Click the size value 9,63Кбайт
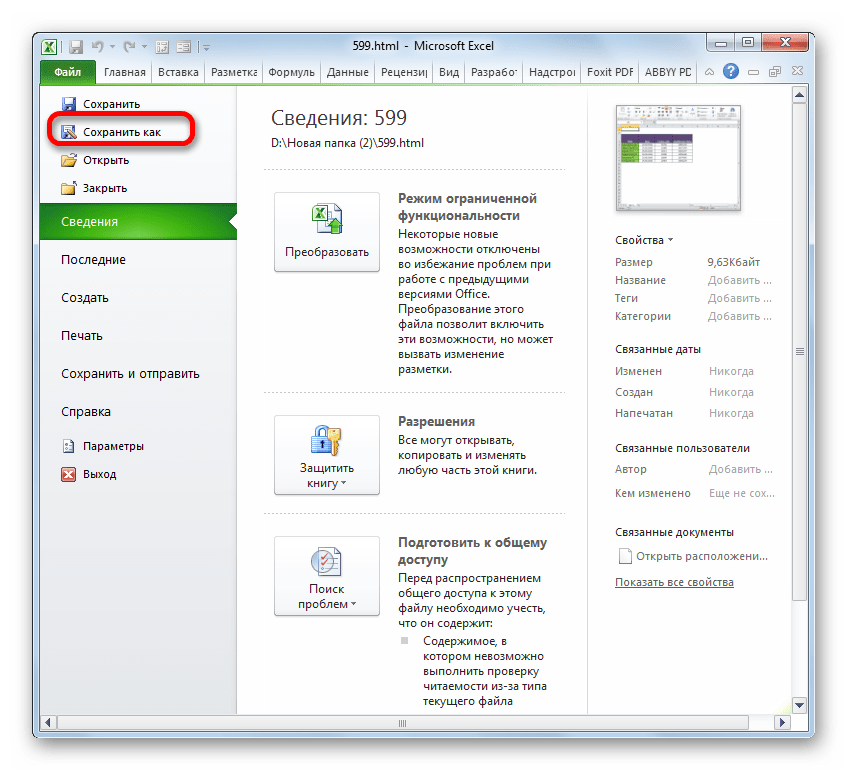This screenshot has width=848, height=771. point(733,262)
